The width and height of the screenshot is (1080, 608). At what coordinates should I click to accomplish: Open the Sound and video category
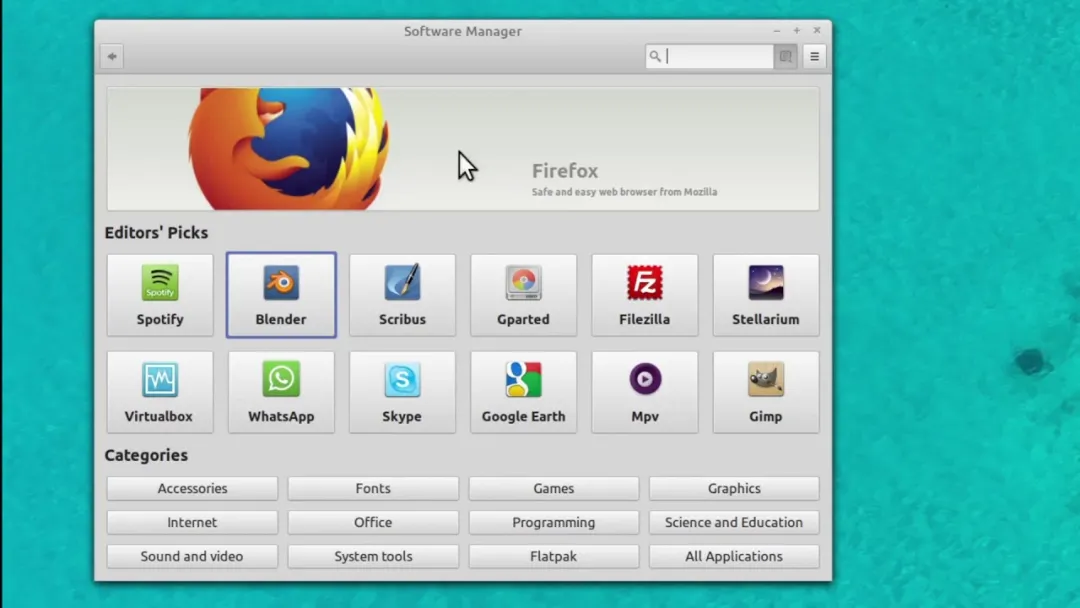[x=192, y=556]
